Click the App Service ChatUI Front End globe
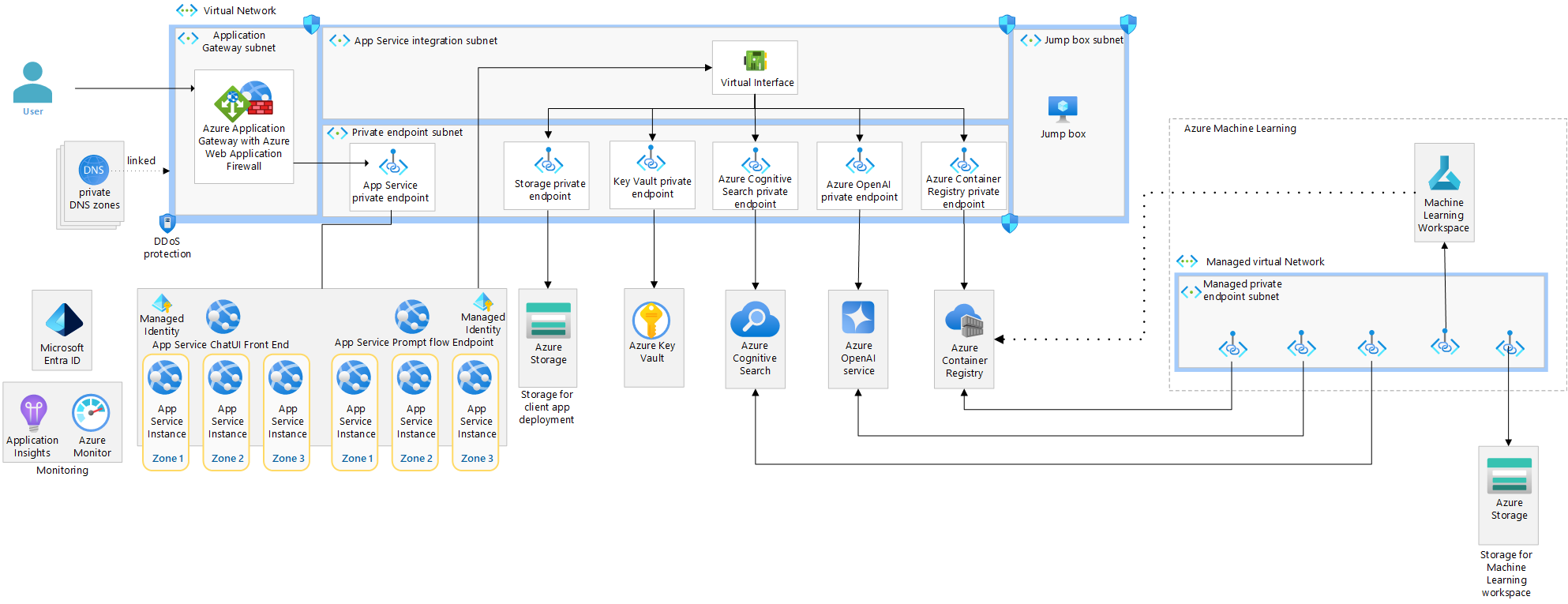This screenshot has width=1568, height=604. click(x=223, y=317)
